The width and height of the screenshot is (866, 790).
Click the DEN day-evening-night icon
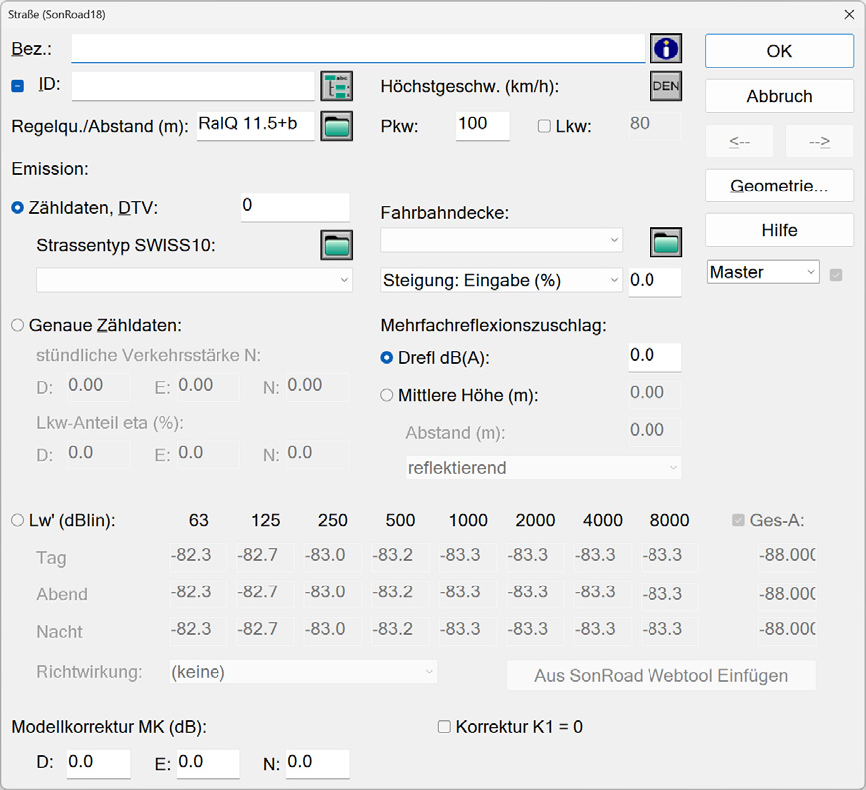pyautogui.click(x=666, y=86)
